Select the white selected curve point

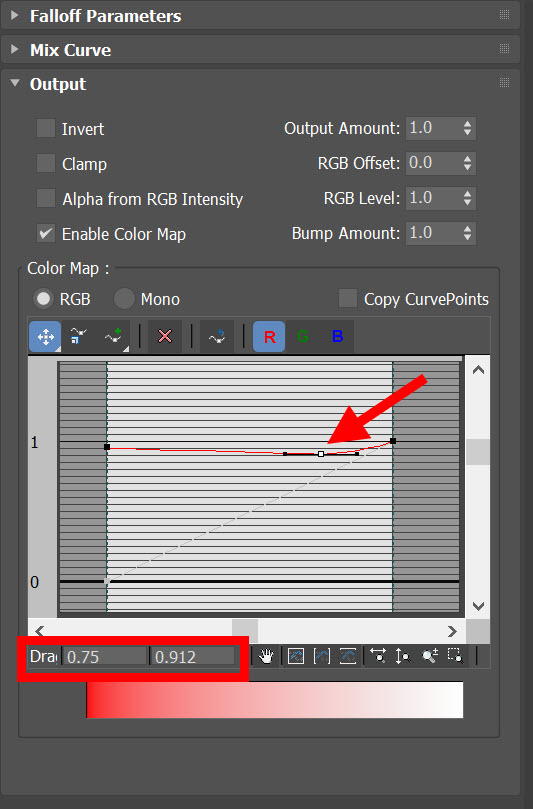coord(321,454)
